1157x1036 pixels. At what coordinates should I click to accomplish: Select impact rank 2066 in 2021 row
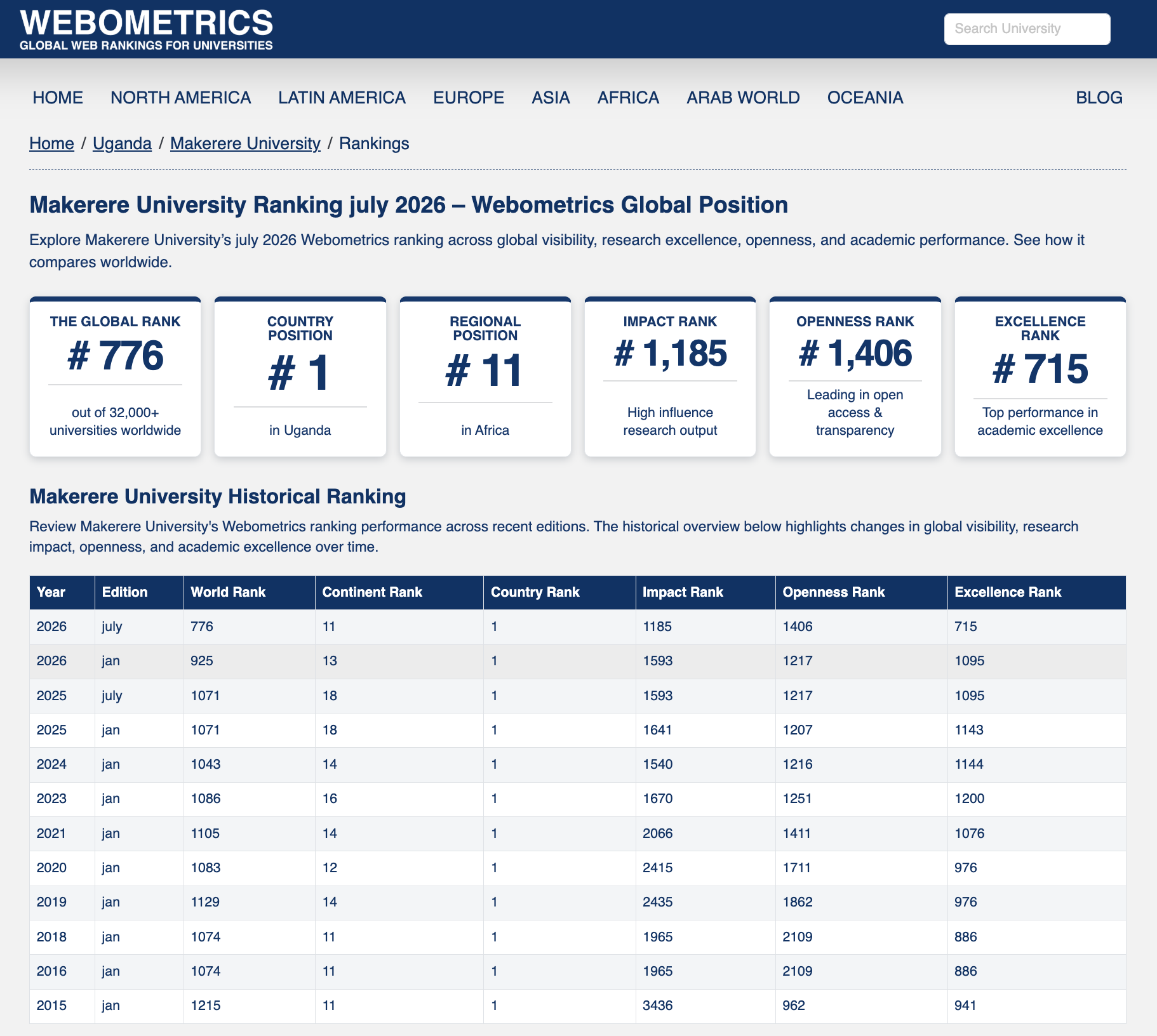(706, 833)
